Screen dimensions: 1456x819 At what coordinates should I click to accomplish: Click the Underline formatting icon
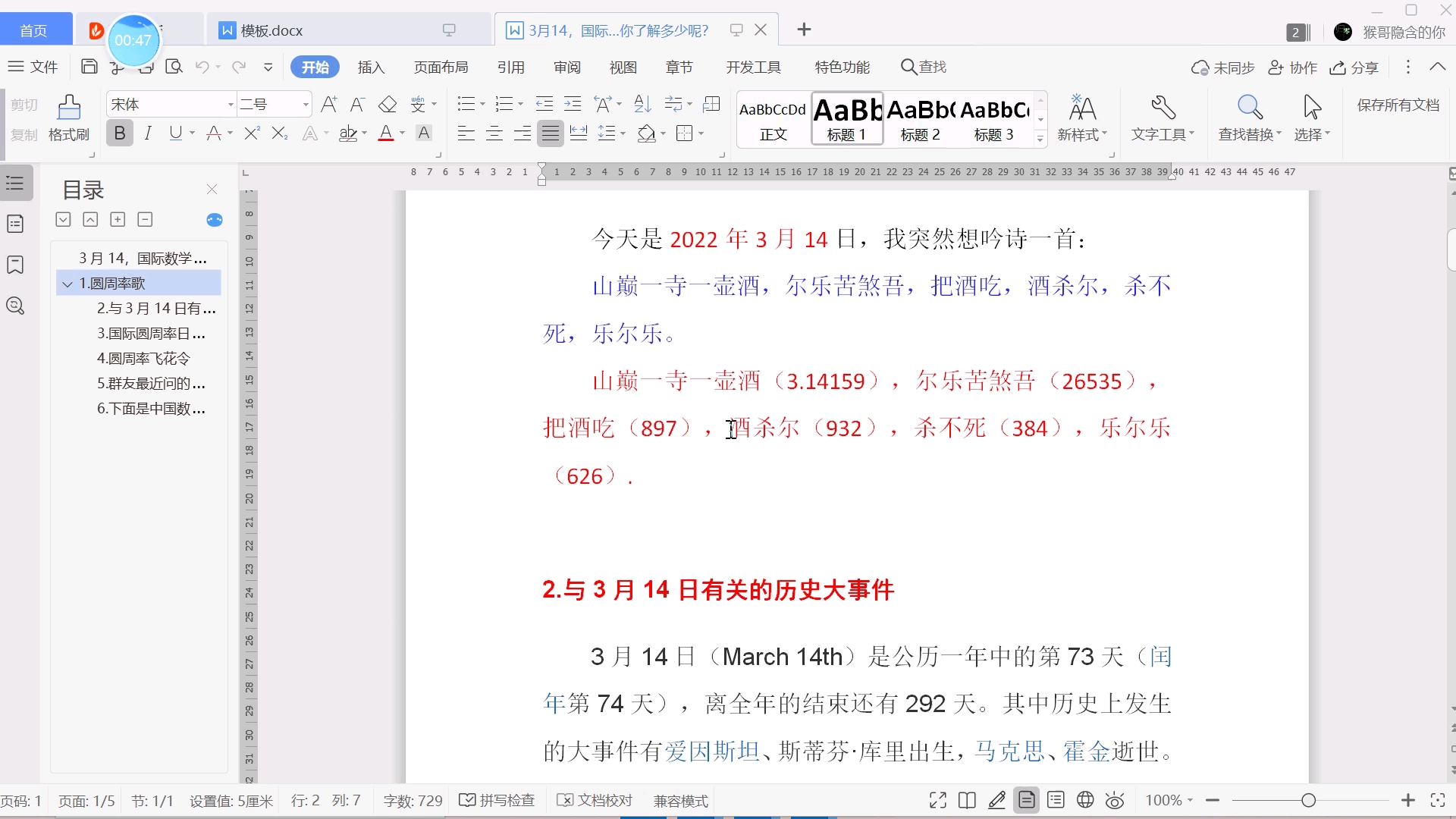[176, 133]
